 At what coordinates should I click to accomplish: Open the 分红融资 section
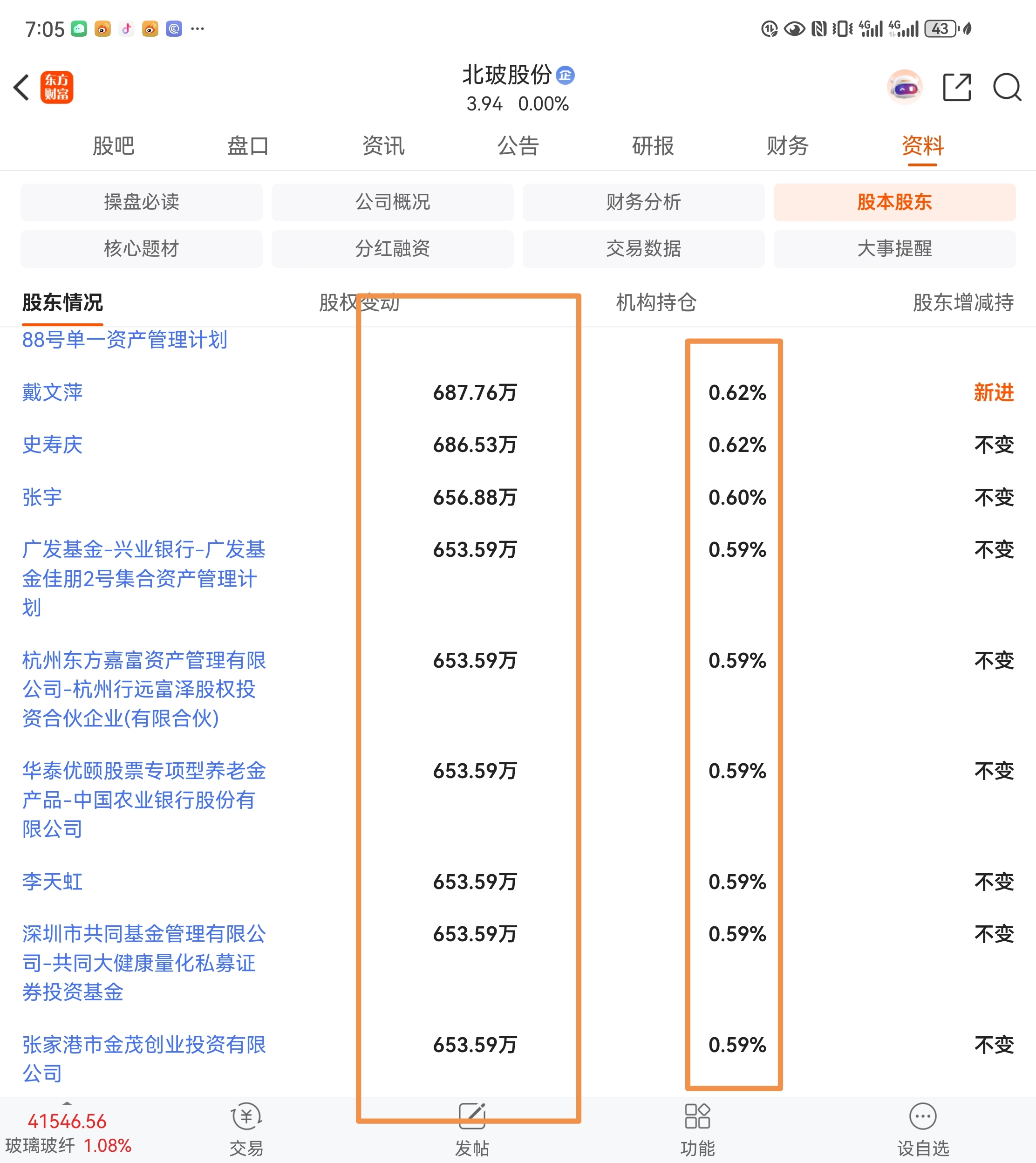393,249
